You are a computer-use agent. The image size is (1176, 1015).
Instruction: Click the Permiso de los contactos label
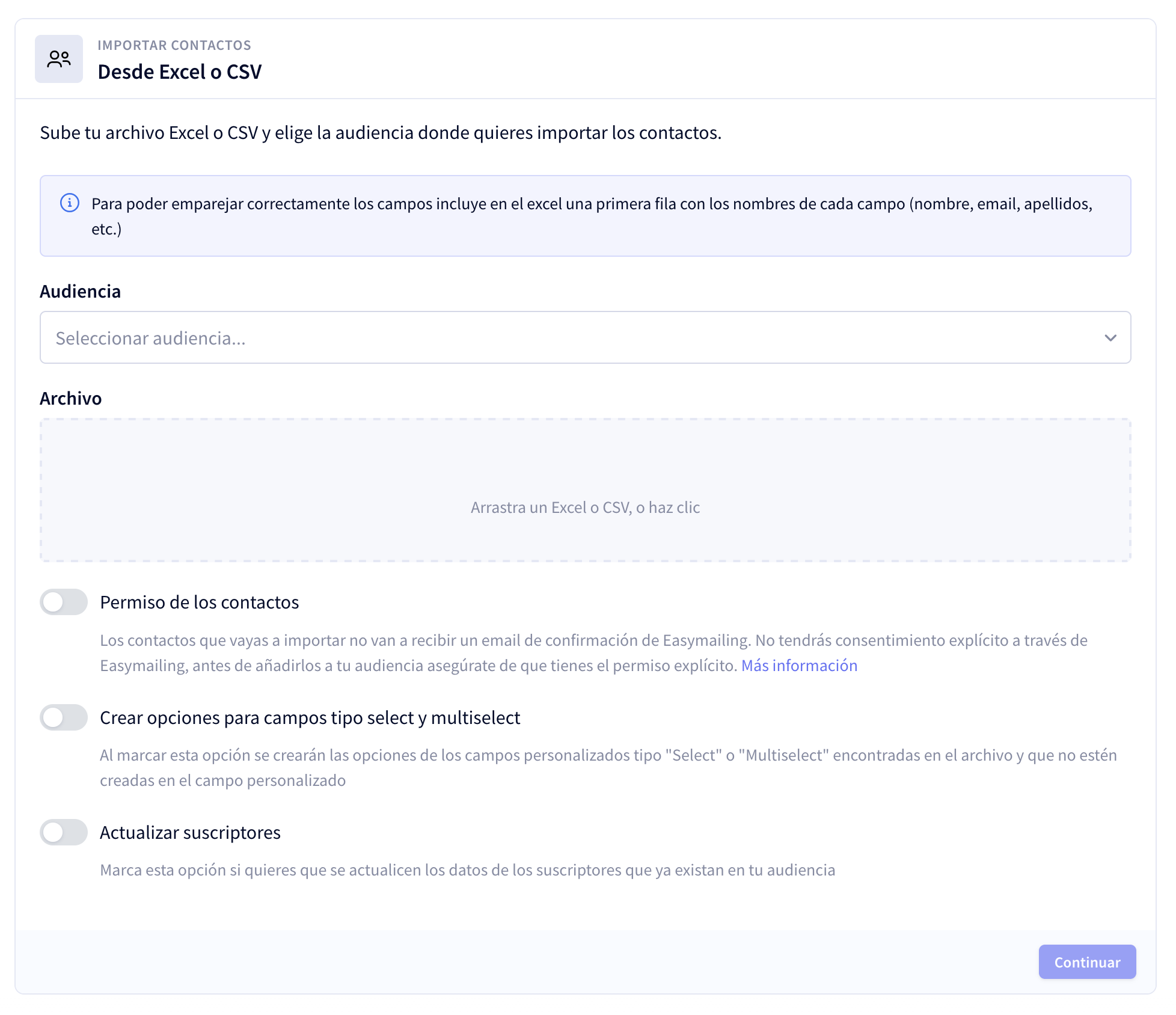(x=200, y=602)
